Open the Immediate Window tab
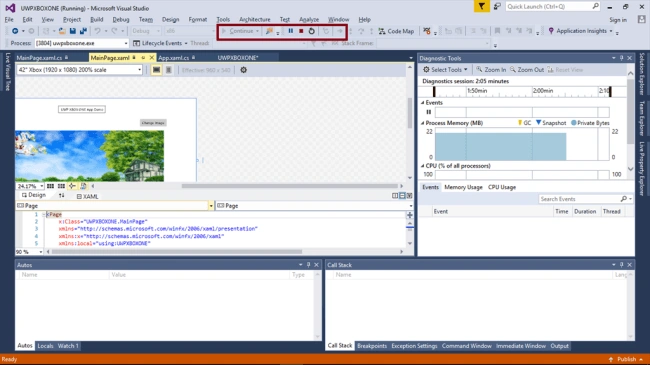Image resolution: width=650 pixels, height=365 pixels. pyautogui.click(x=521, y=346)
